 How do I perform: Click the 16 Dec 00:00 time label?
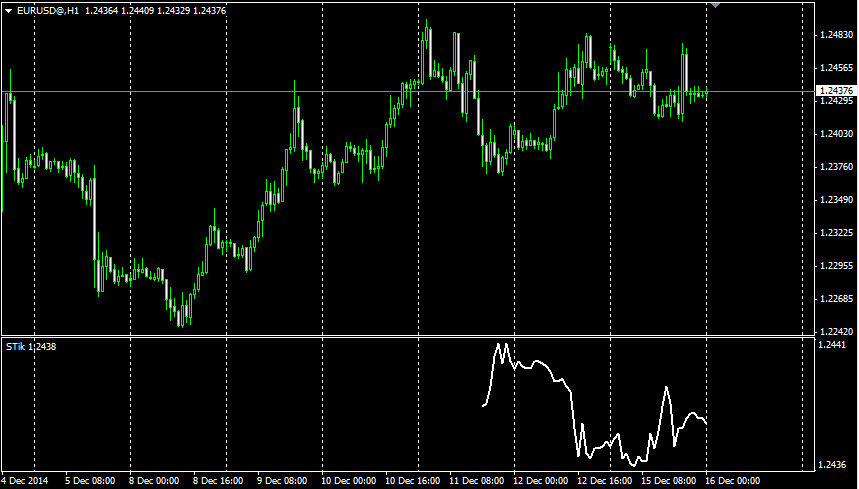click(x=732, y=481)
